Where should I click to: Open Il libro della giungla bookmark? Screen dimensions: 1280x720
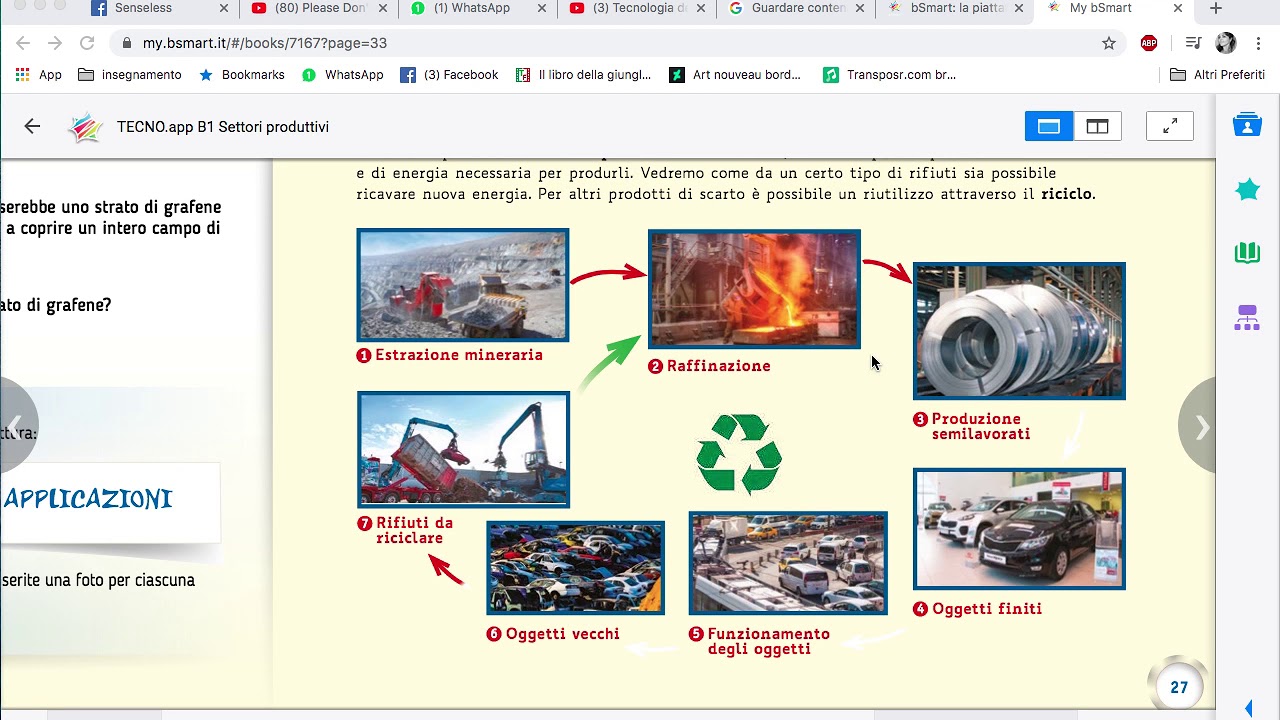point(583,75)
